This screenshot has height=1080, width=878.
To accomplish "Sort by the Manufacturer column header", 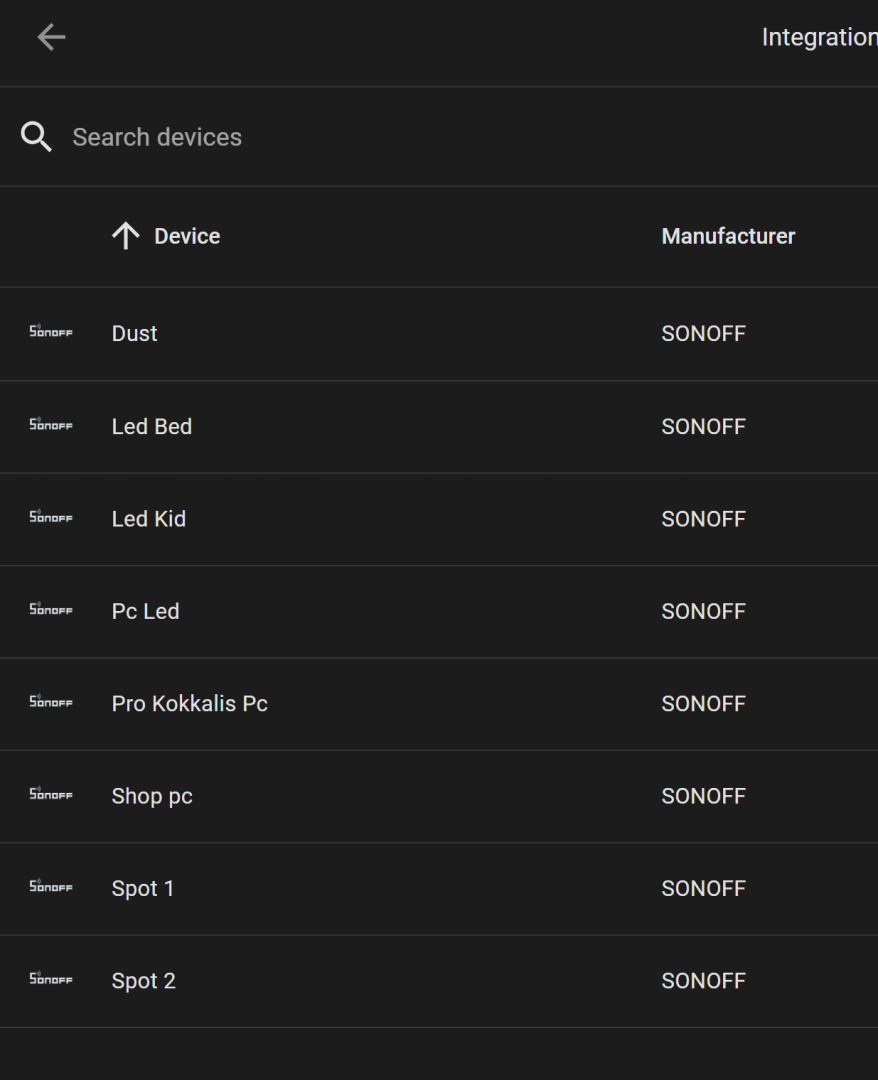I will click(x=728, y=236).
